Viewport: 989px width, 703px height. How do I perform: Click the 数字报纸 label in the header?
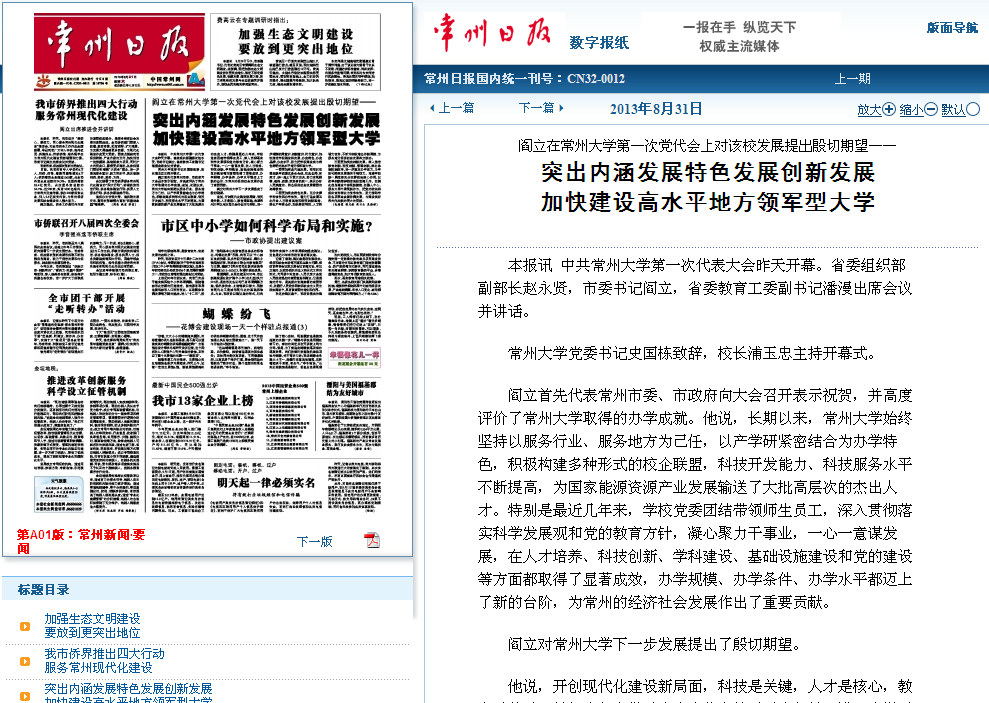point(599,43)
